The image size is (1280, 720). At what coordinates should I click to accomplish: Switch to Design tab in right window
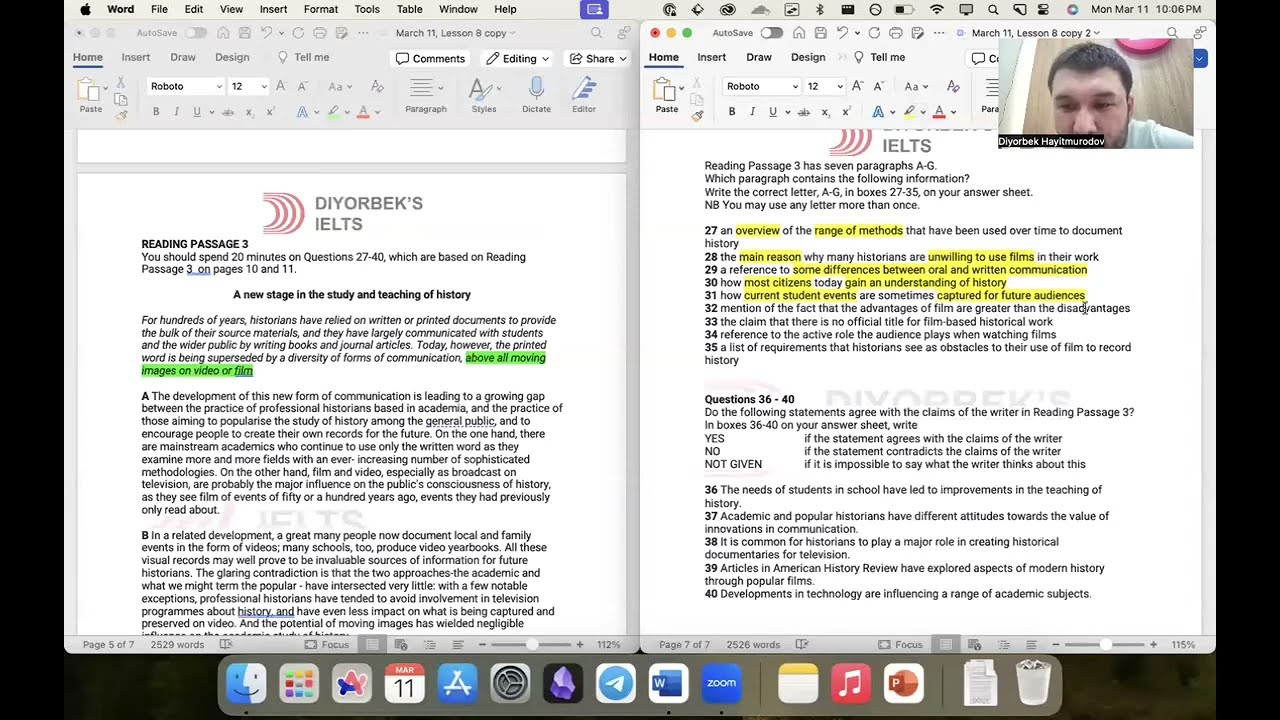point(808,57)
